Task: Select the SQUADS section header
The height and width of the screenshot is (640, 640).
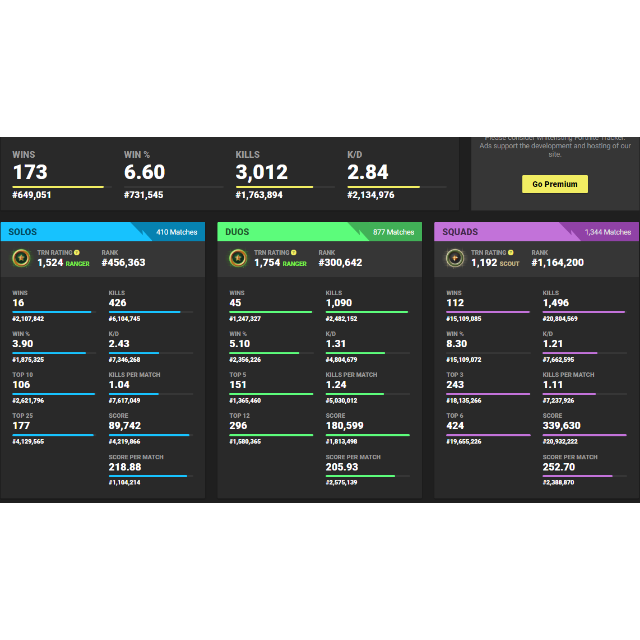Action: tap(460, 232)
